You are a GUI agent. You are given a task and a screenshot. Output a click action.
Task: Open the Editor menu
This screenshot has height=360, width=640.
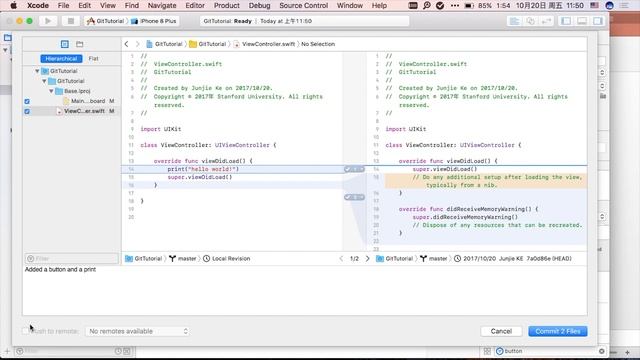point(195,5)
